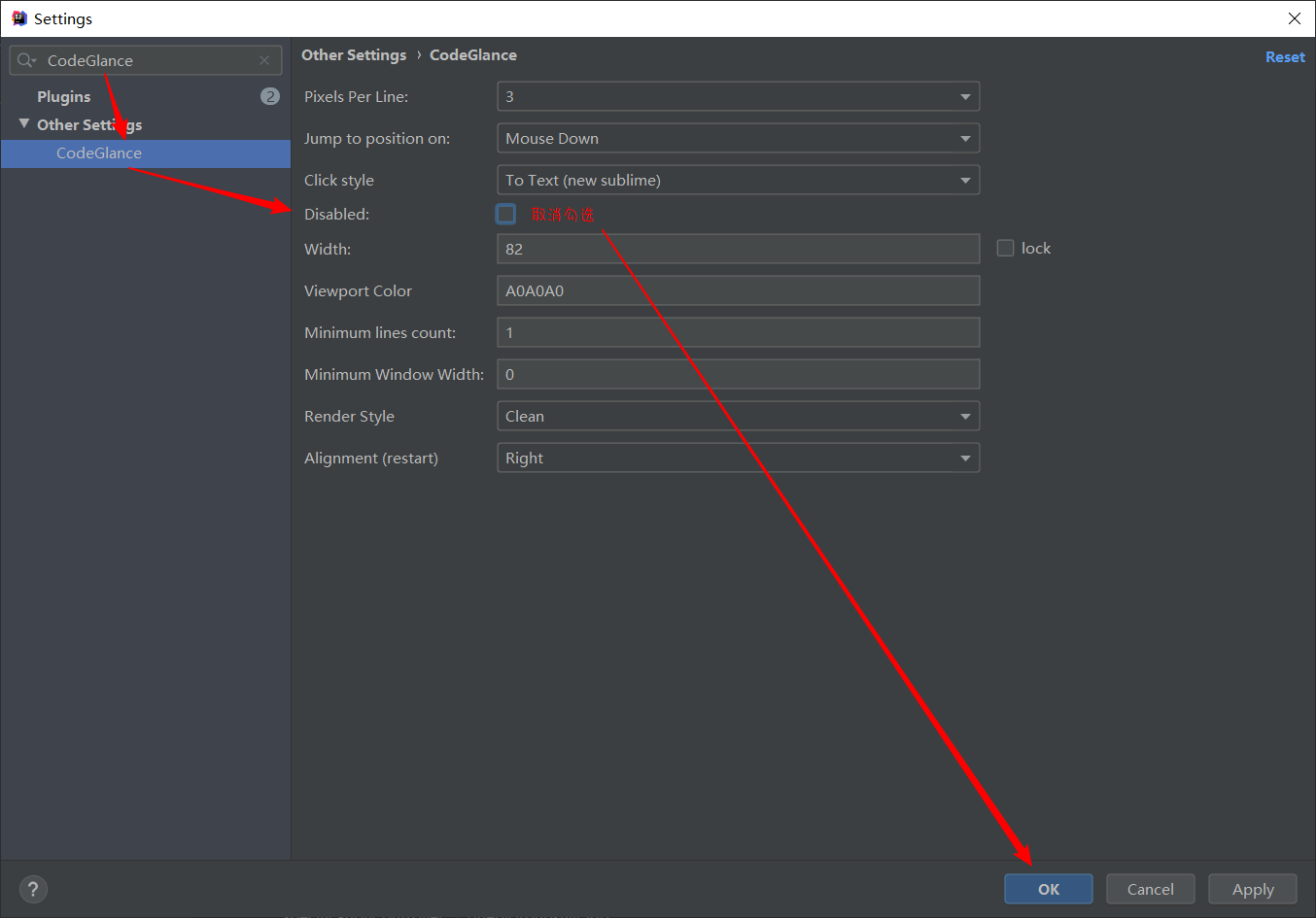
Task: Clear the CodeGlance search text
Action: point(264,60)
